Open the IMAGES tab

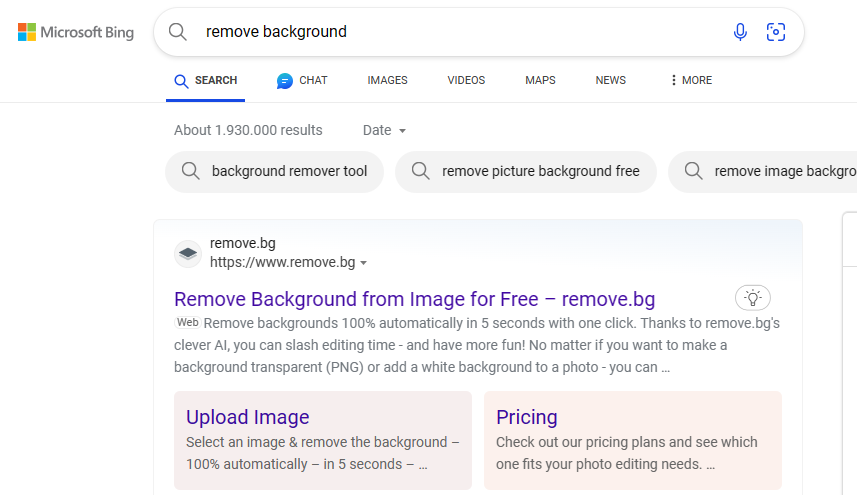[388, 80]
